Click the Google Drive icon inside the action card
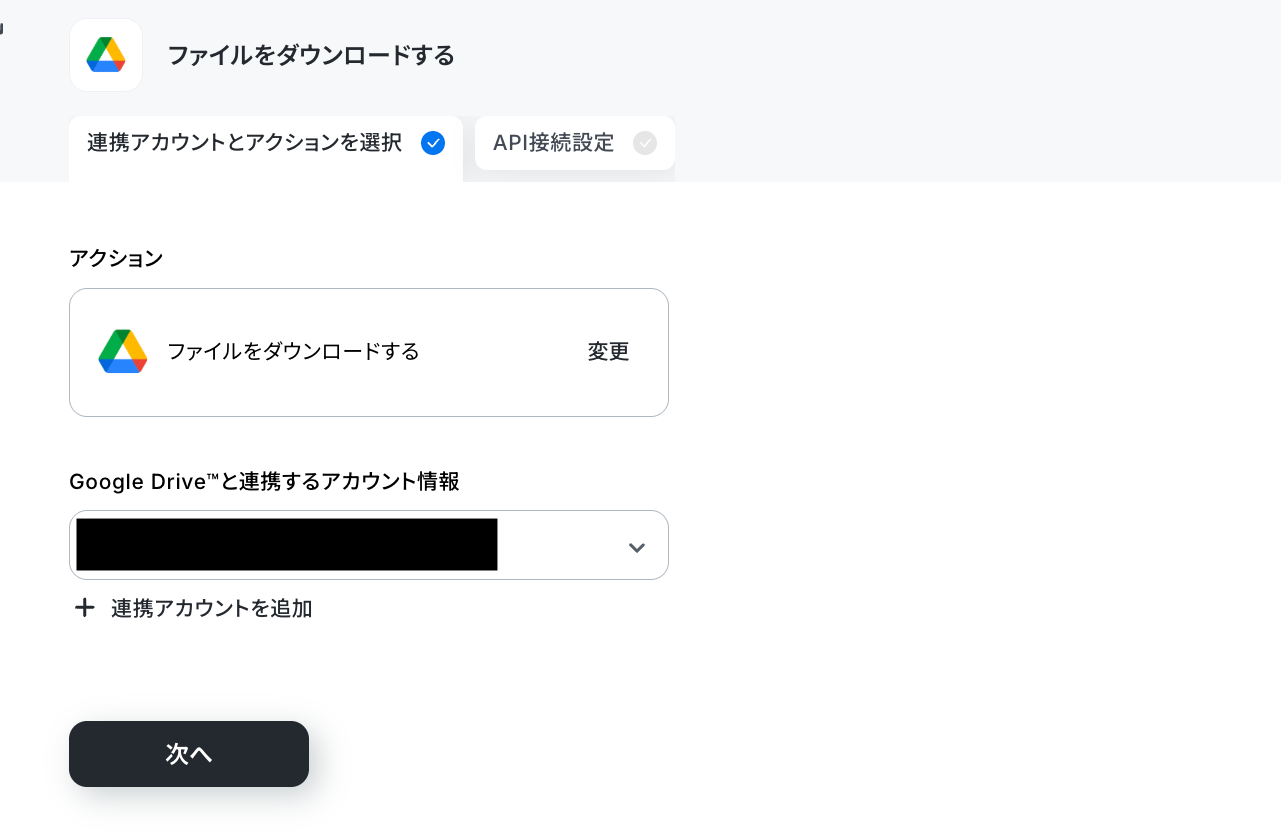1281x837 pixels. (x=123, y=352)
